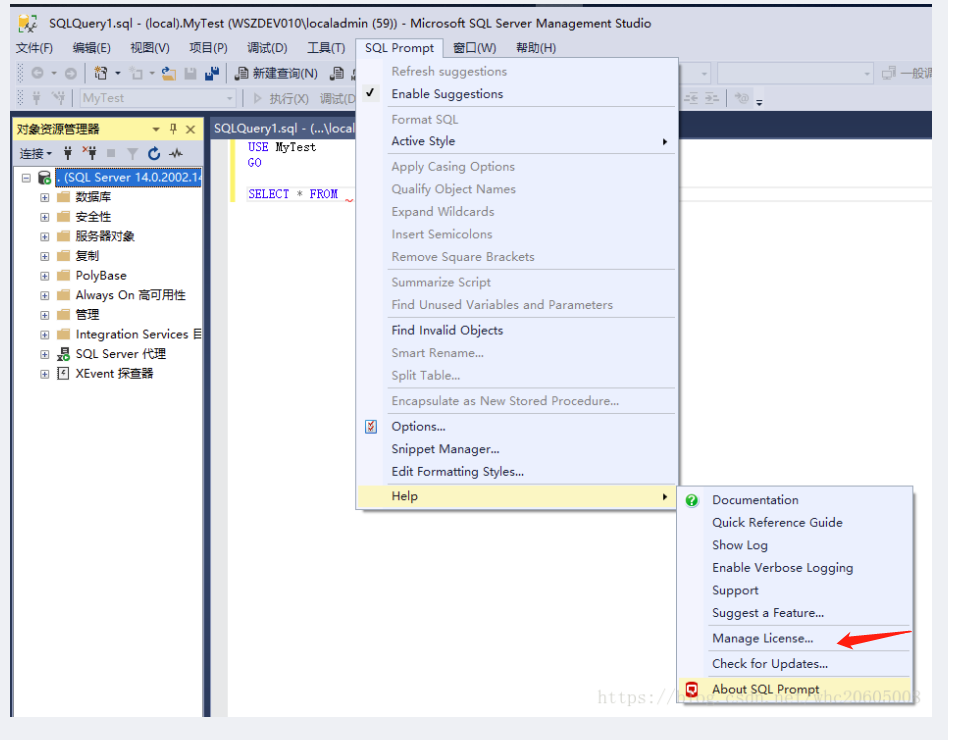The image size is (953, 740).
Task: Select Check for Updates option
Action: 768,663
